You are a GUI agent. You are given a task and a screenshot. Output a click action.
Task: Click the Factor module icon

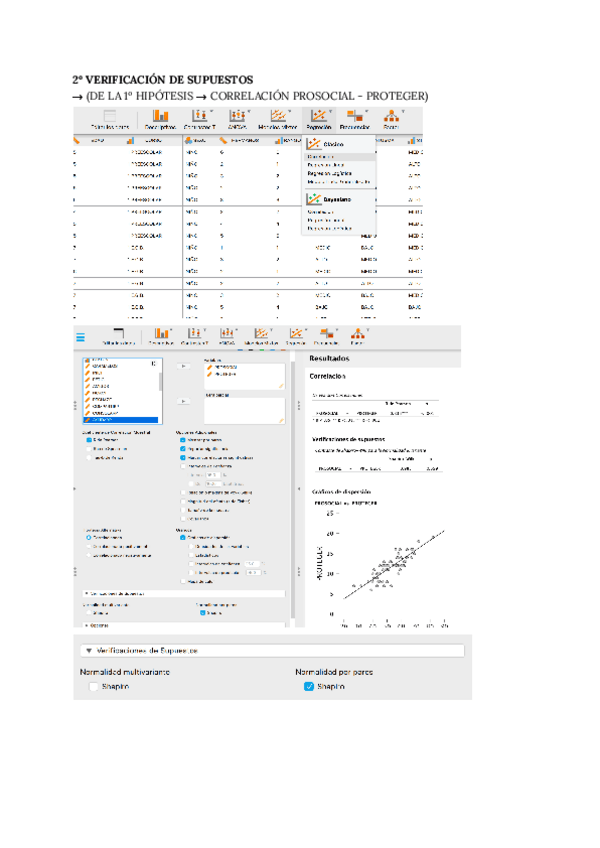tap(392, 120)
